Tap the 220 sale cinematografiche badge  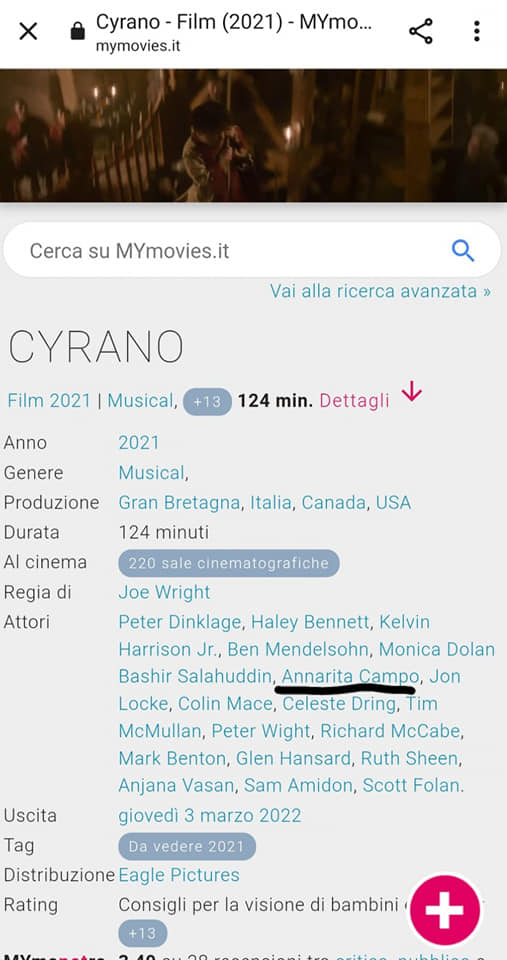[228, 563]
